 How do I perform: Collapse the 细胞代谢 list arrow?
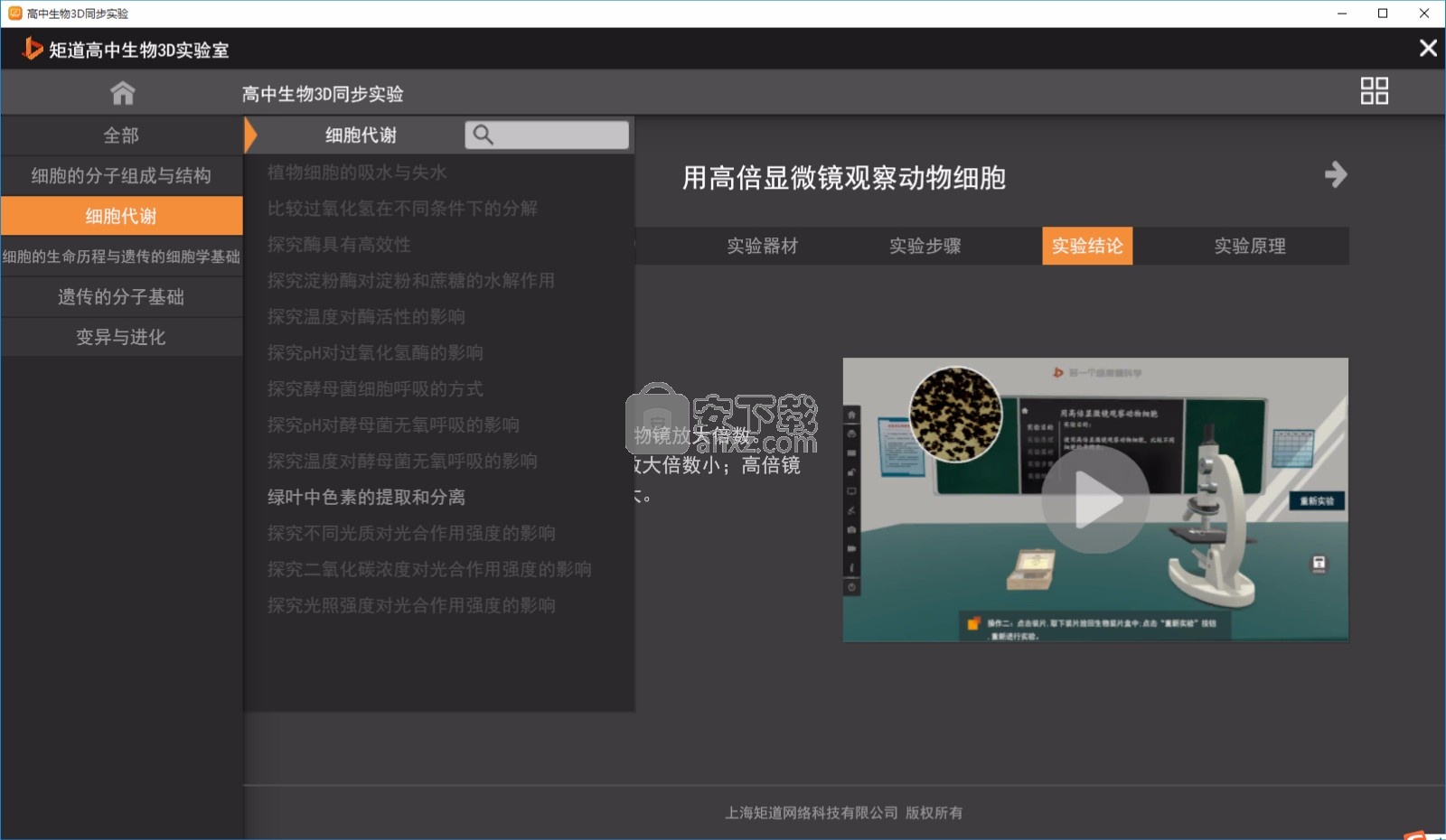pos(251,135)
